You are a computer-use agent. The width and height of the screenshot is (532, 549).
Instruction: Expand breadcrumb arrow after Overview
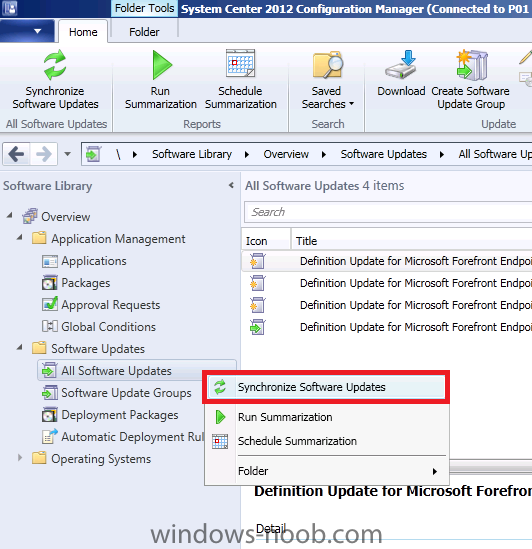324,154
